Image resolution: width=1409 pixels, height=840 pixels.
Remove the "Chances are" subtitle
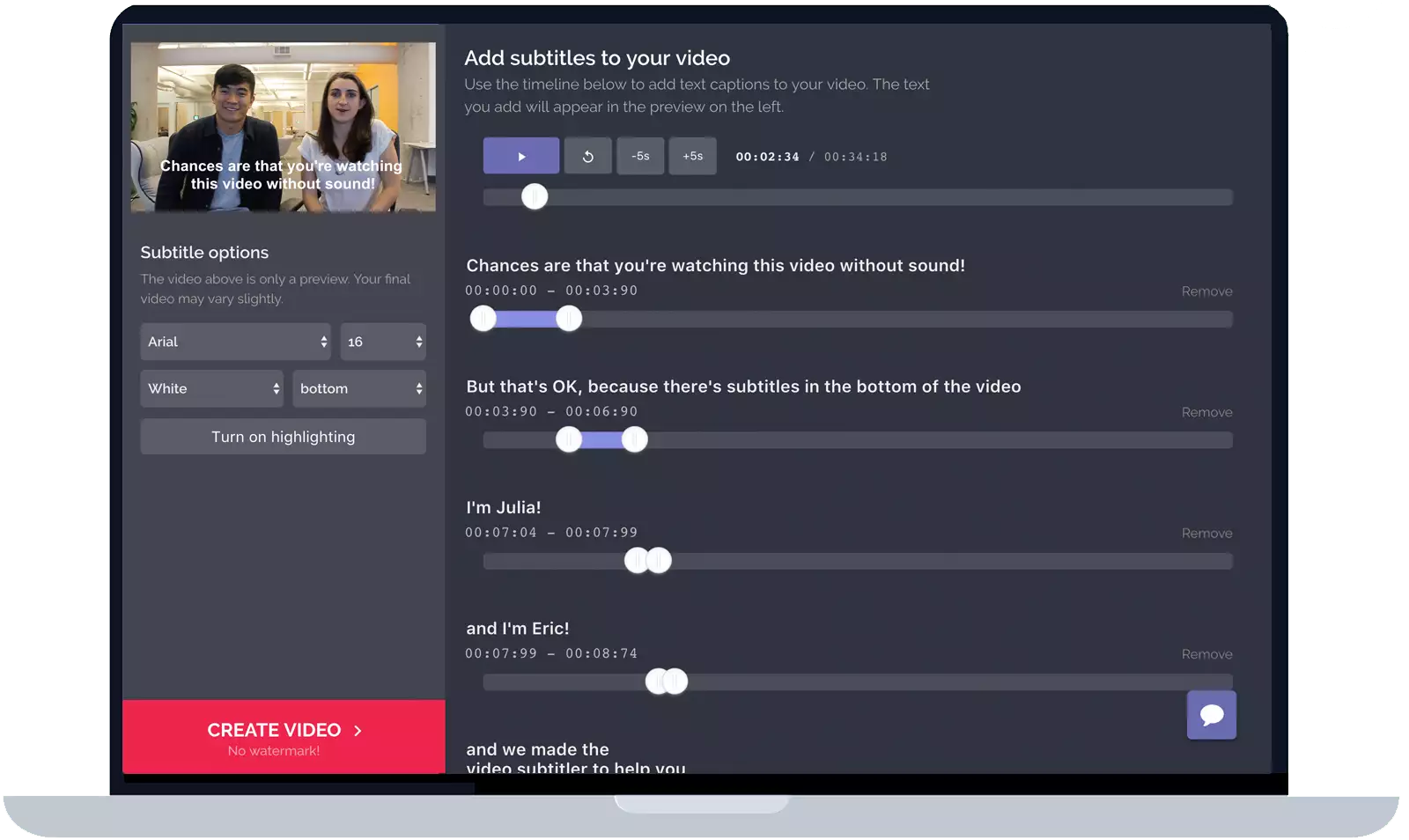coord(1206,291)
